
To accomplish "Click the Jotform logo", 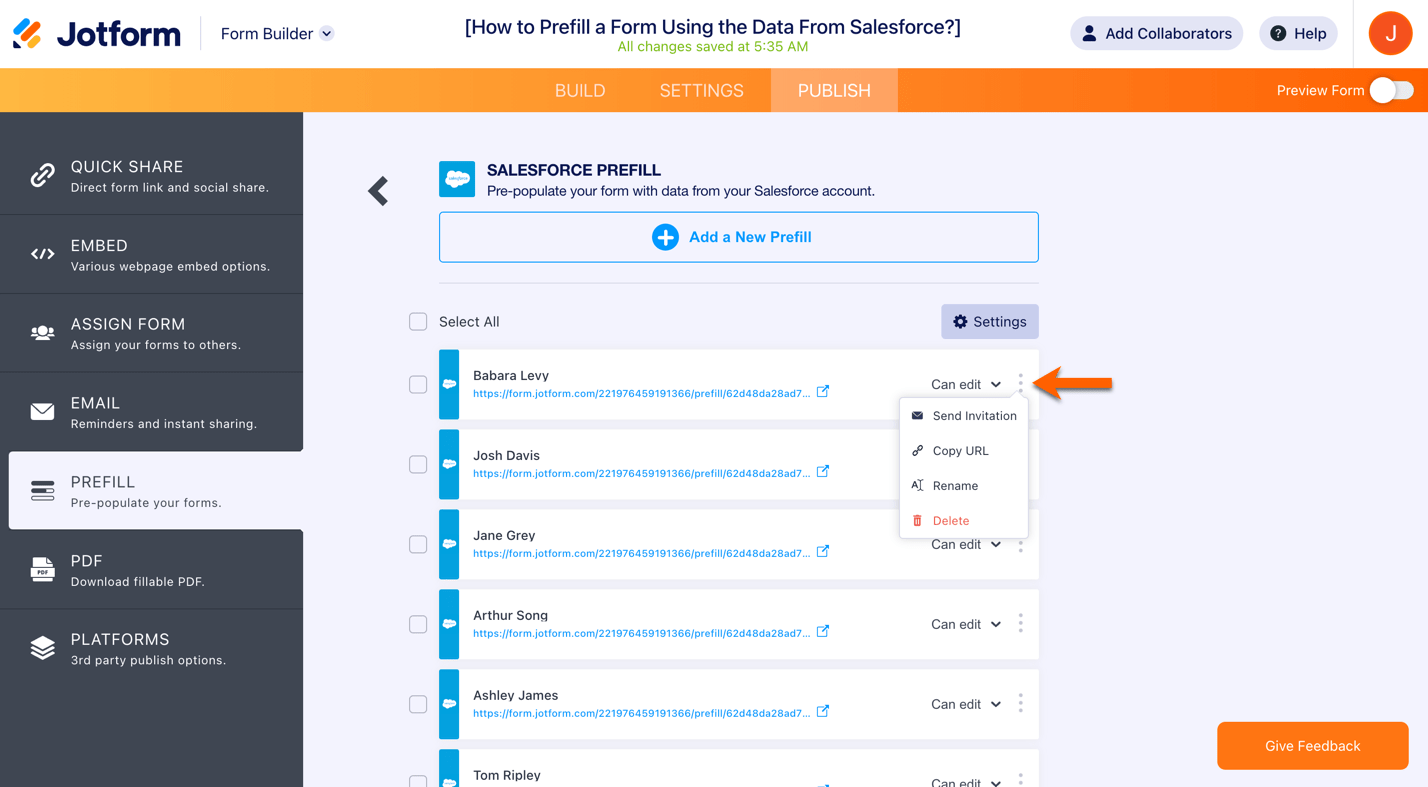I will coord(97,34).
